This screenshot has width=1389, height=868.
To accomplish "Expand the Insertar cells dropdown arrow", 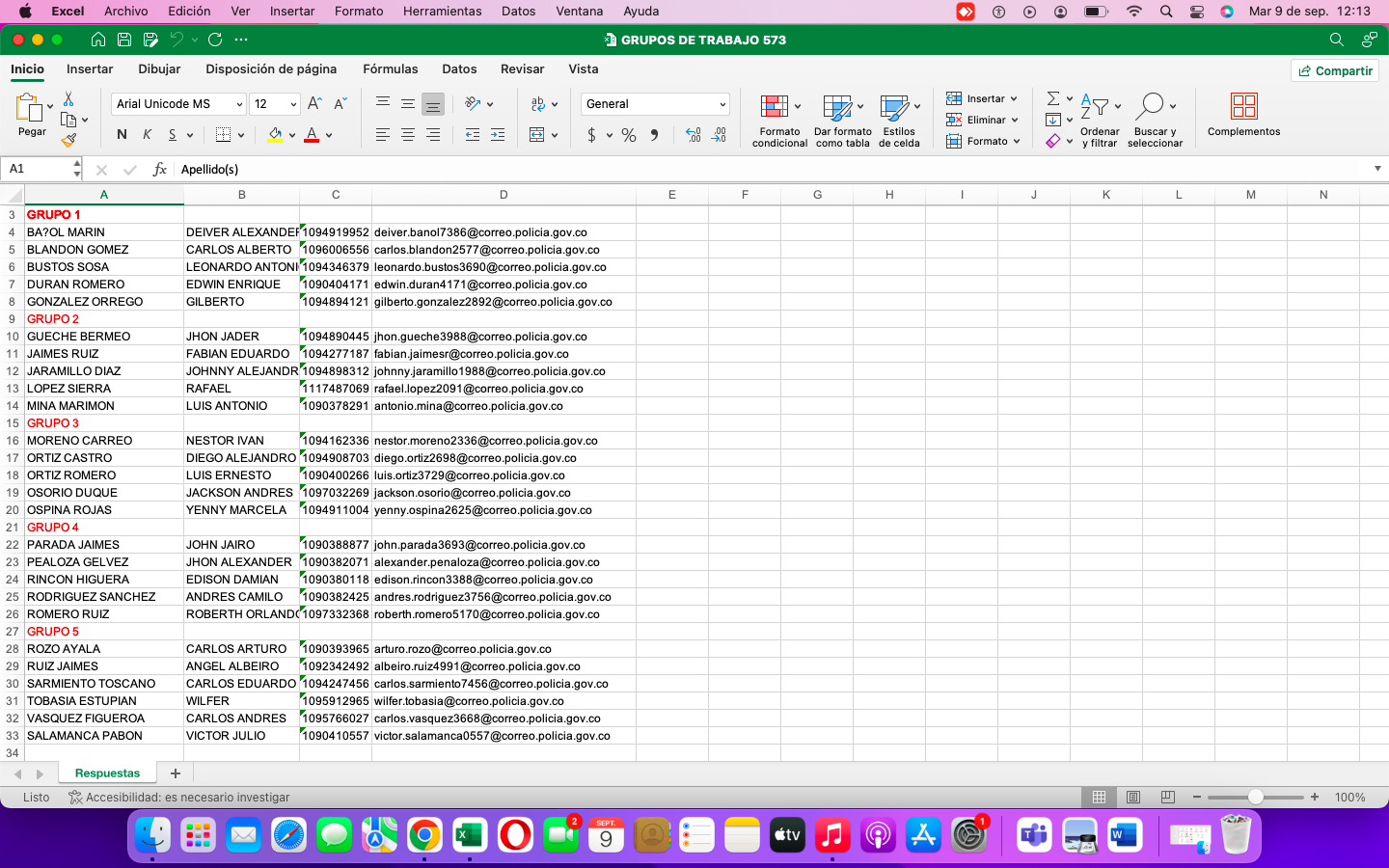I will [1014, 98].
